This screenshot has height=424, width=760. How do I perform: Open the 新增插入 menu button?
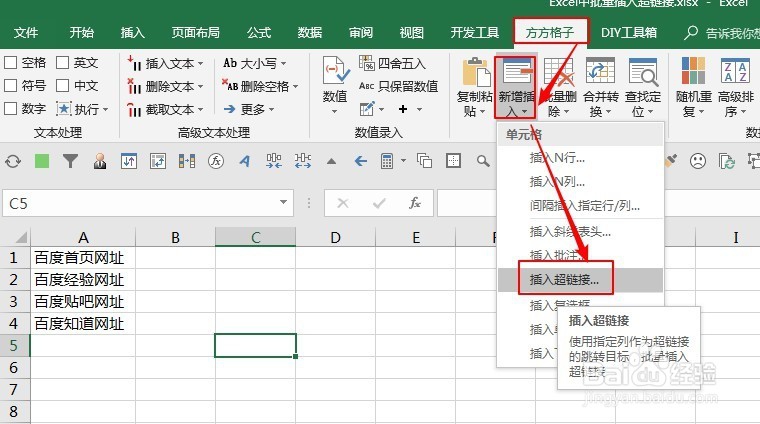point(515,88)
